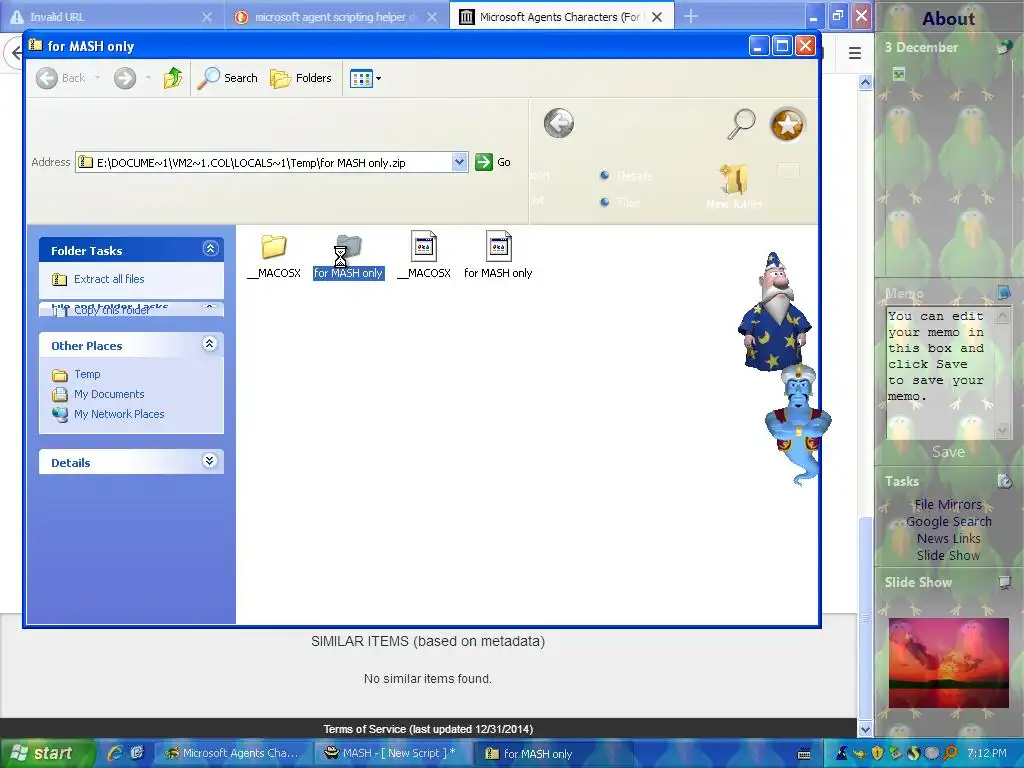1024x768 pixels.
Task: Click the Forward arrow in explorer toolbar
Action: [125, 78]
